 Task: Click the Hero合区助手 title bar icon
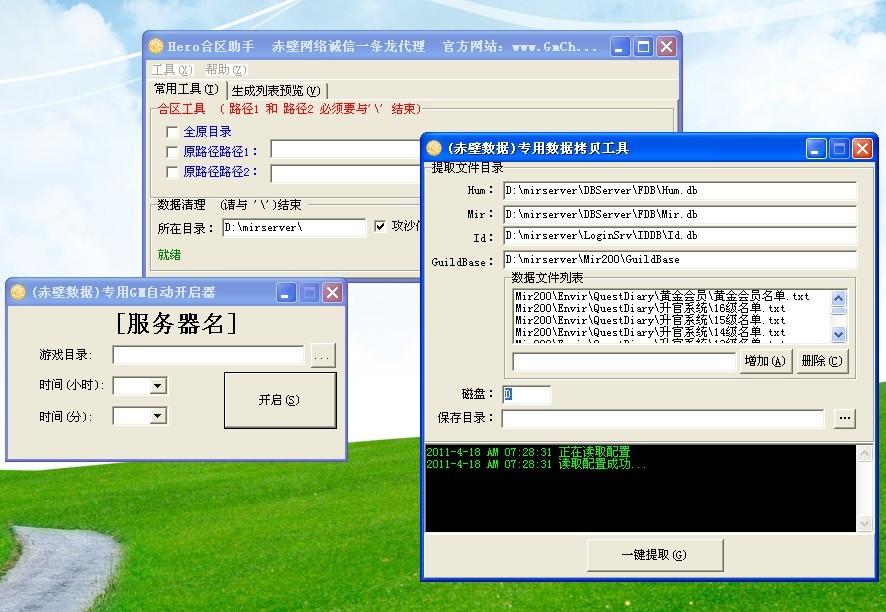pos(156,46)
